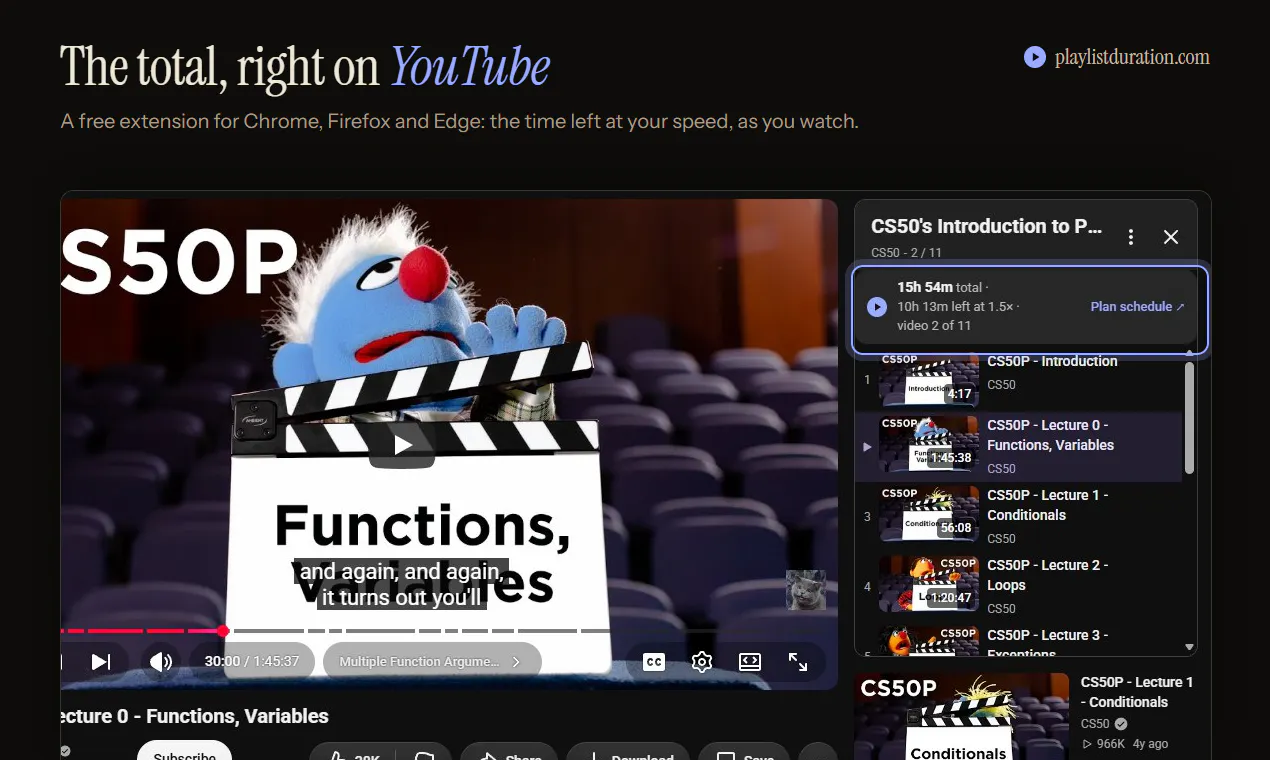1270x760 pixels.
Task: Select CS50P - Lecture 0 - Functions, Variables playlist title
Action: 1050,435
